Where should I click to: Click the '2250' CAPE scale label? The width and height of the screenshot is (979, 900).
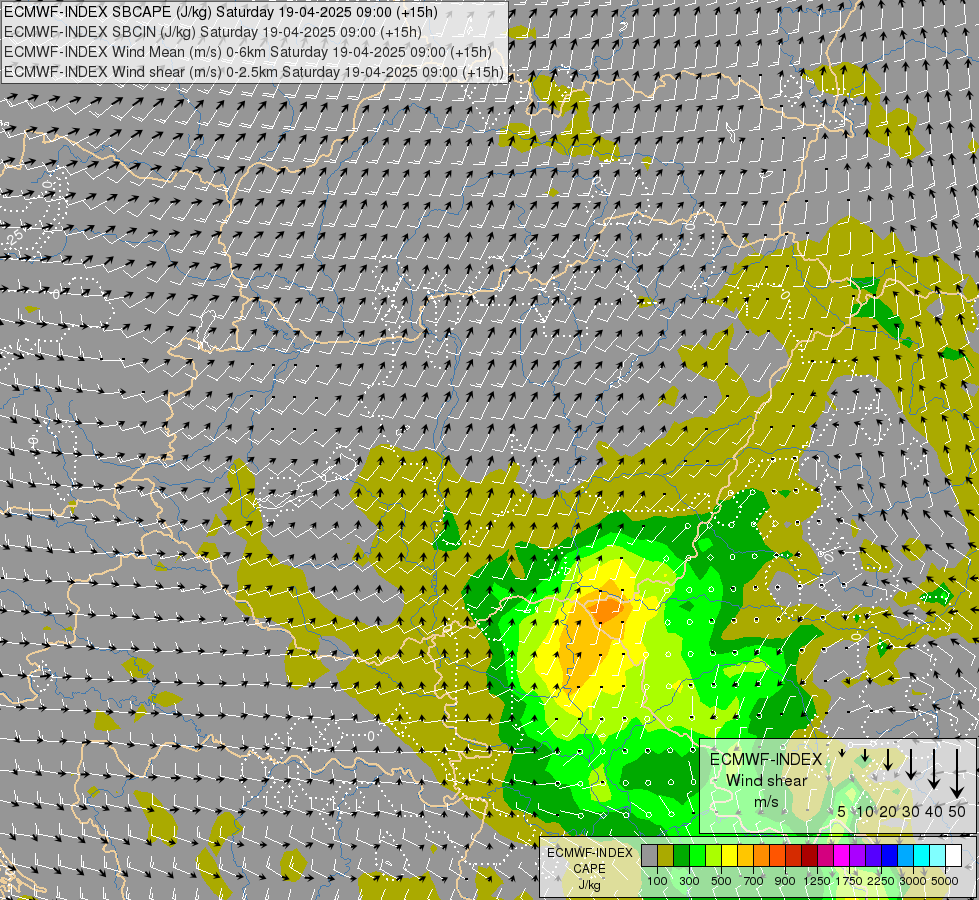pos(881,881)
